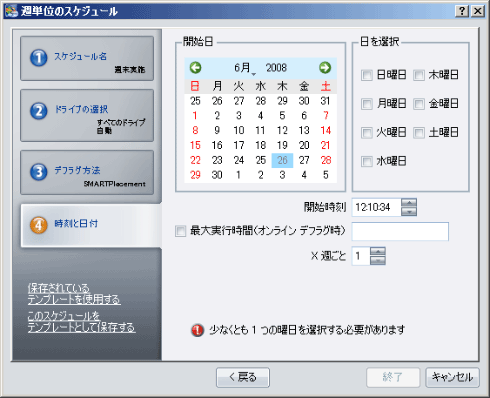Increase 開始時刻 with up spinner
This screenshot has width=490, height=398.
(x=409, y=203)
